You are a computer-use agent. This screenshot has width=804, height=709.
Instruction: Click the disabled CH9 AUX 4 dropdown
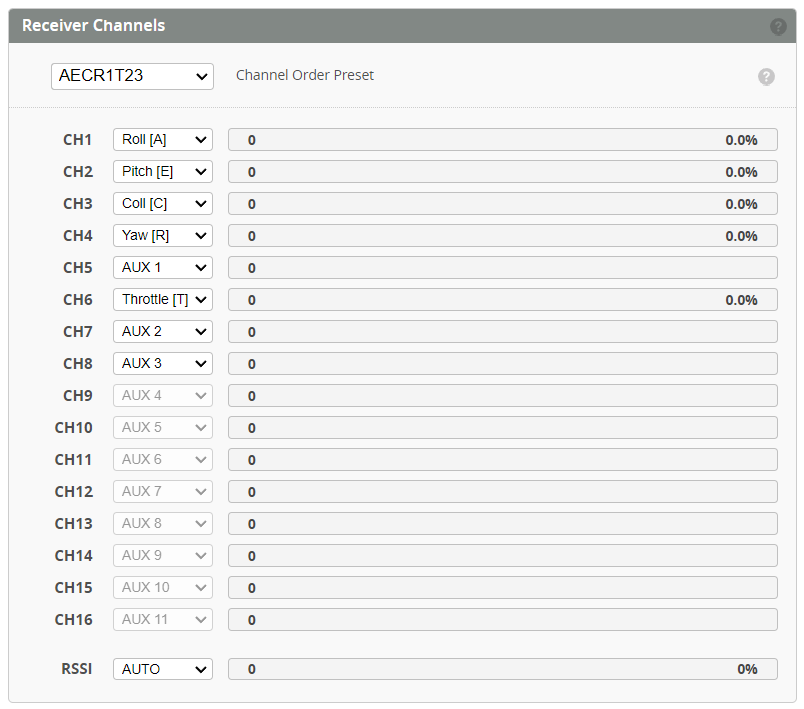[162, 395]
